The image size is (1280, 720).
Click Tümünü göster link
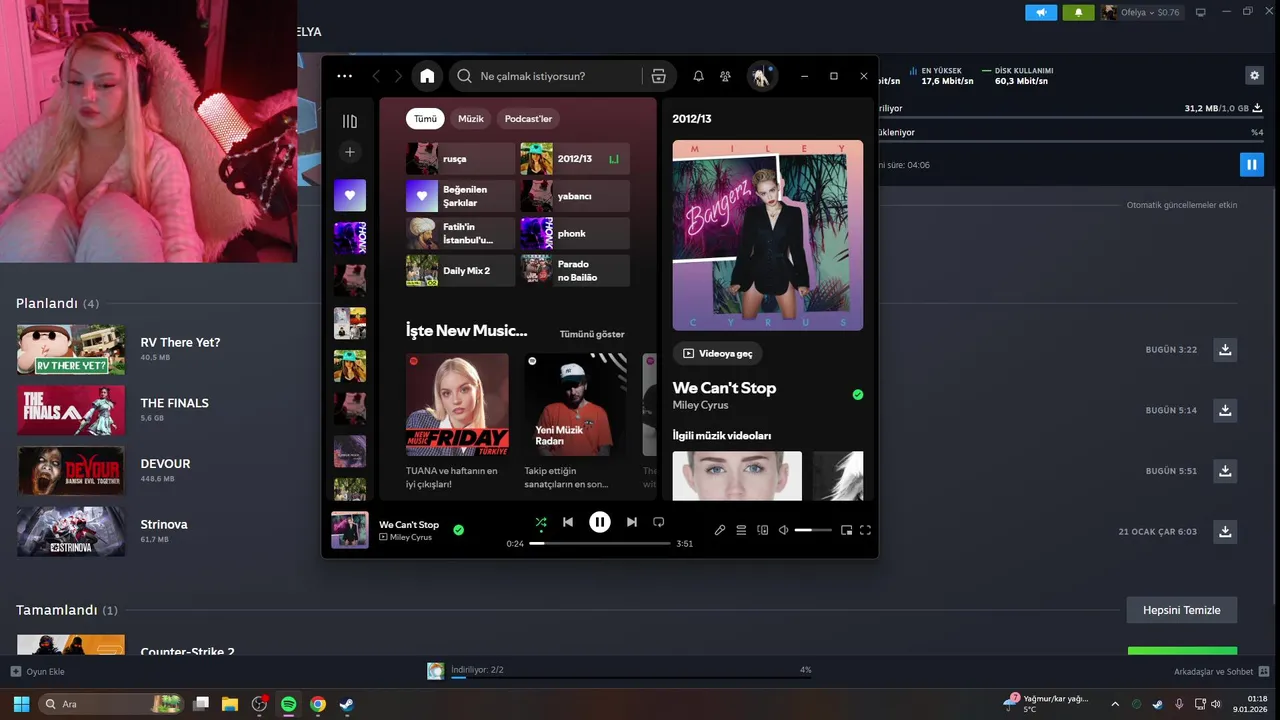click(x=592, y=334)
